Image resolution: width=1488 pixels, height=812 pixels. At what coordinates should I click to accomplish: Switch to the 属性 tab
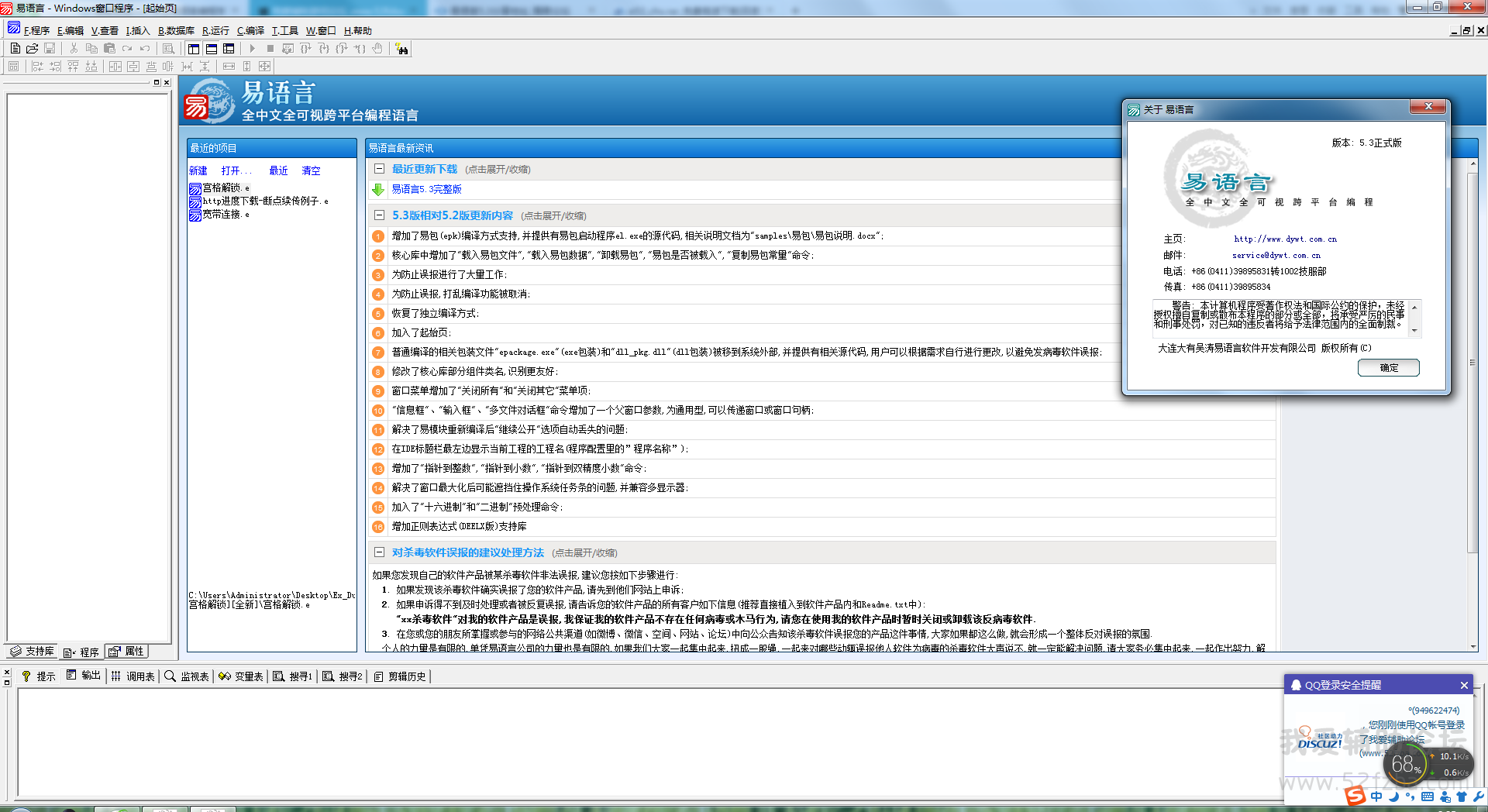(x=126, y=652)
